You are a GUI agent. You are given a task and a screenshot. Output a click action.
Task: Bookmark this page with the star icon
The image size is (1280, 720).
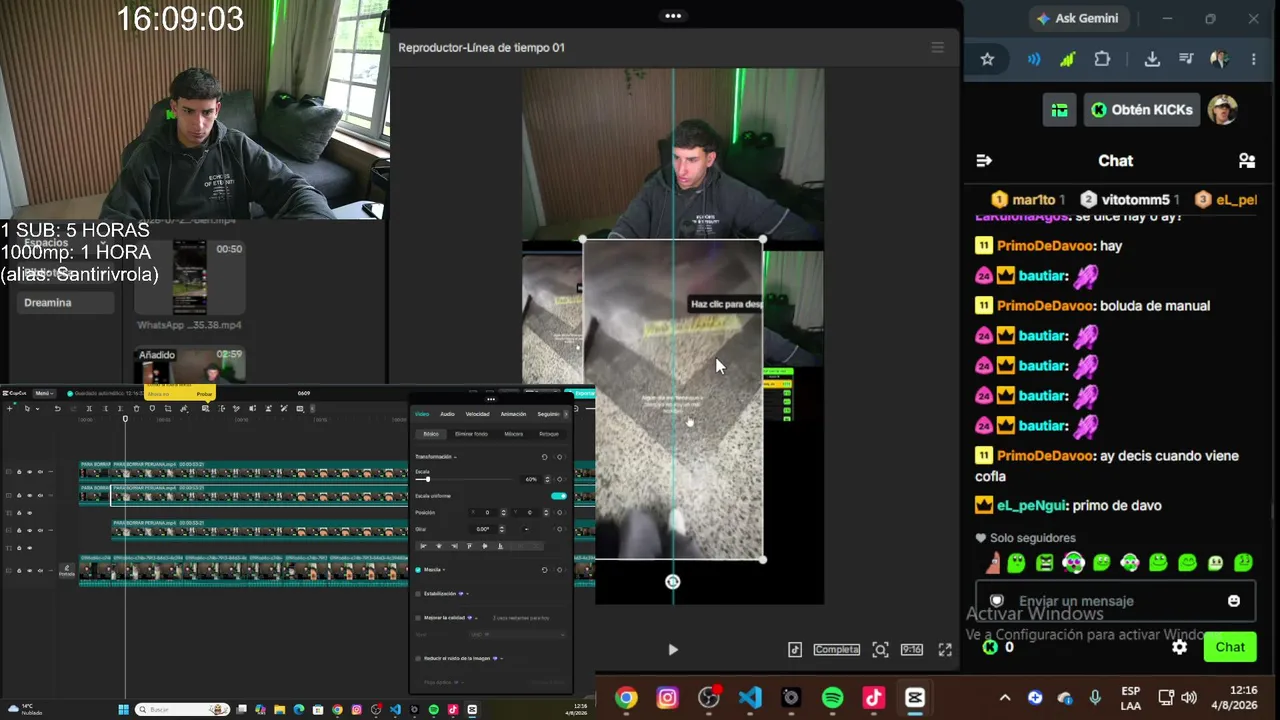tap(987, 59)
